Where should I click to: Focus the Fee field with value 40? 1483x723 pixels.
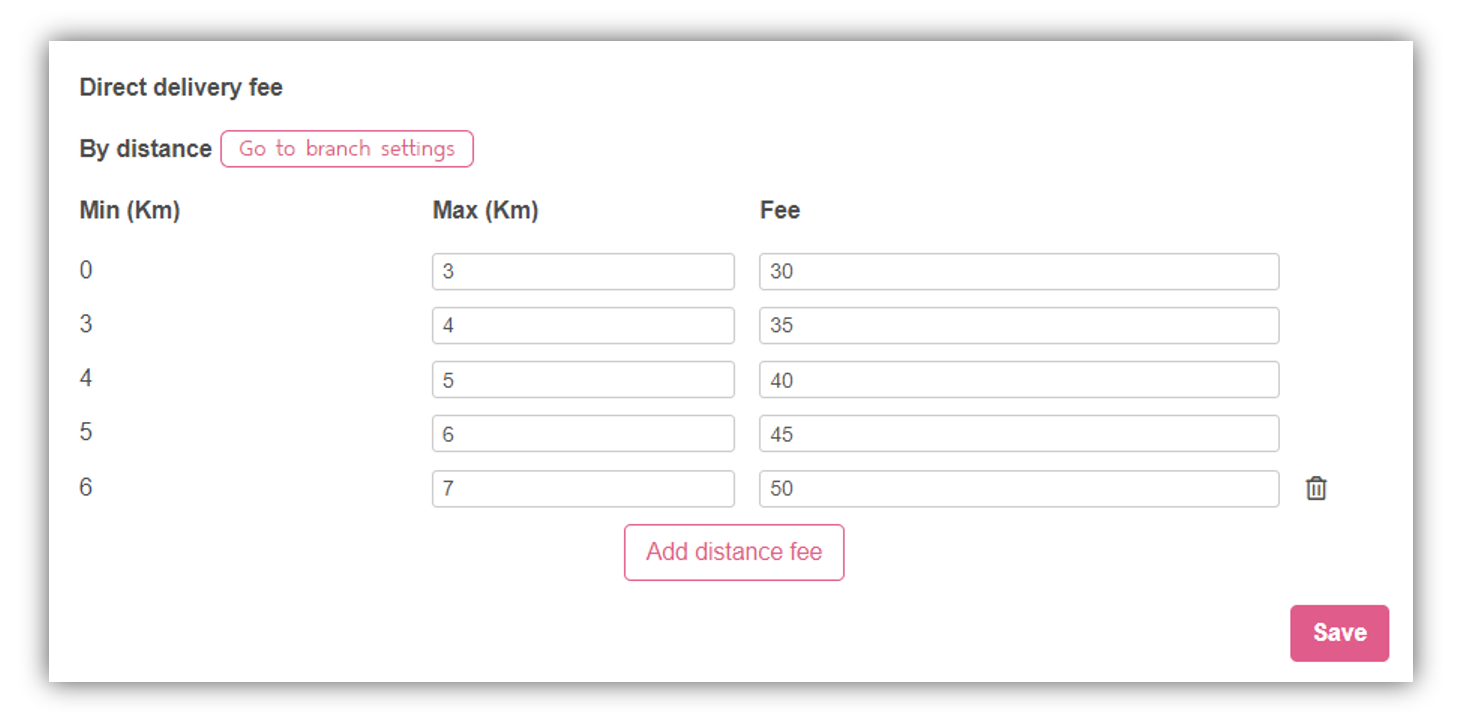point(1019,380)
